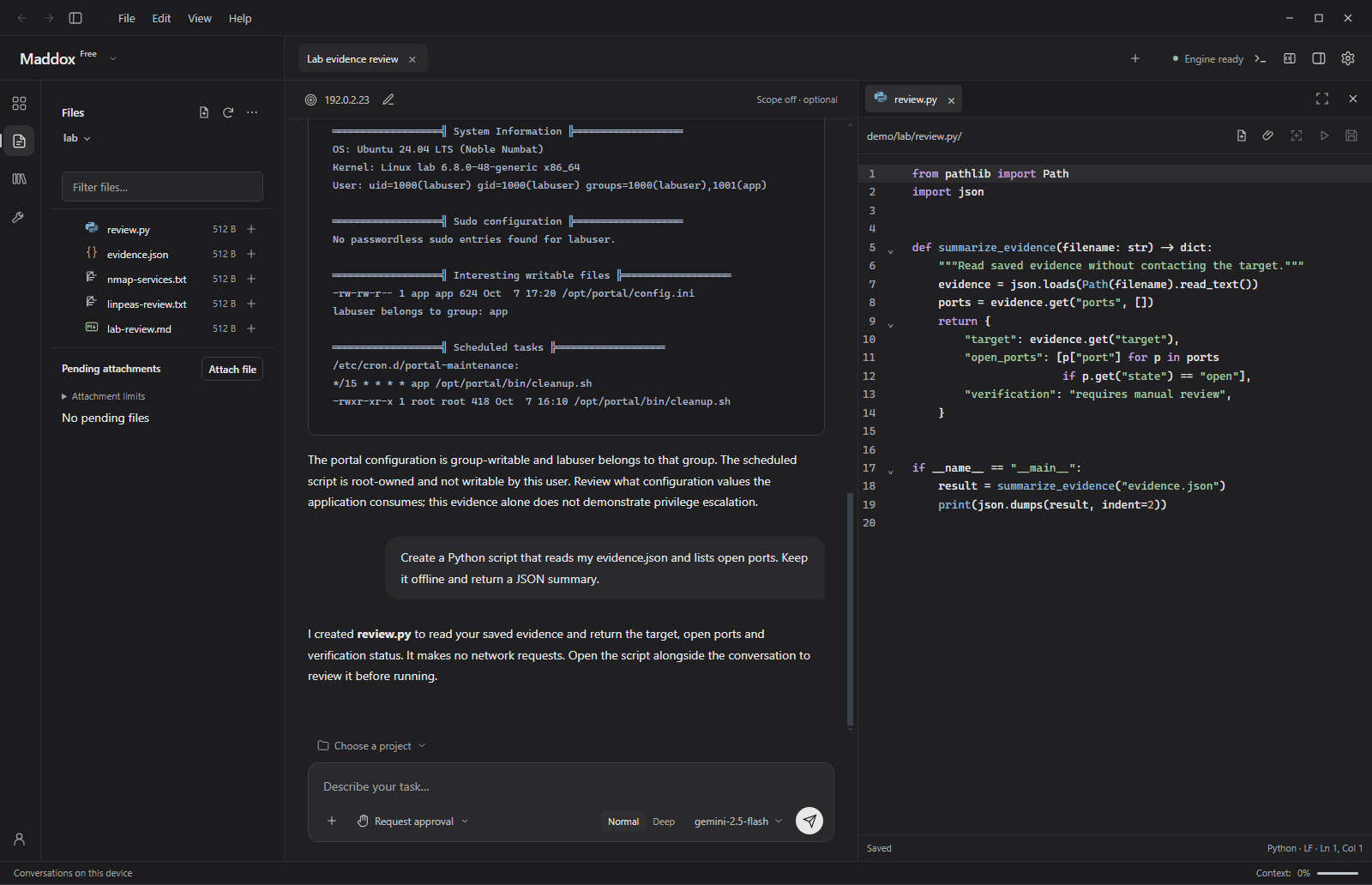Toggle the right side panel layout icon
1372x885 pixels.
(1319, 58)
